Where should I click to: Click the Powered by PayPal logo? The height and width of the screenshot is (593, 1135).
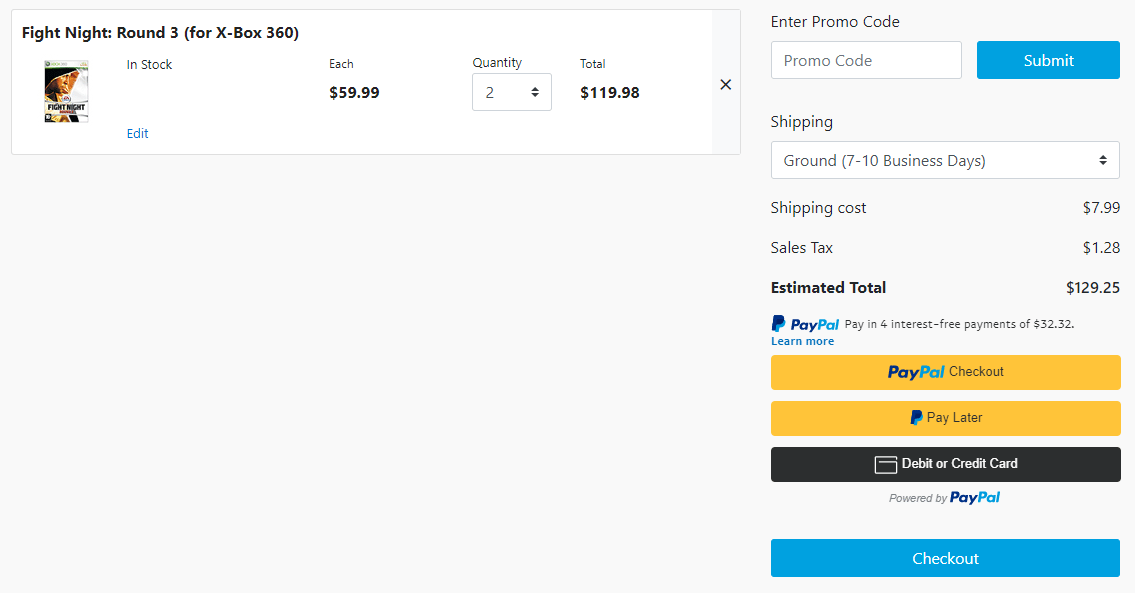point(974,498)
